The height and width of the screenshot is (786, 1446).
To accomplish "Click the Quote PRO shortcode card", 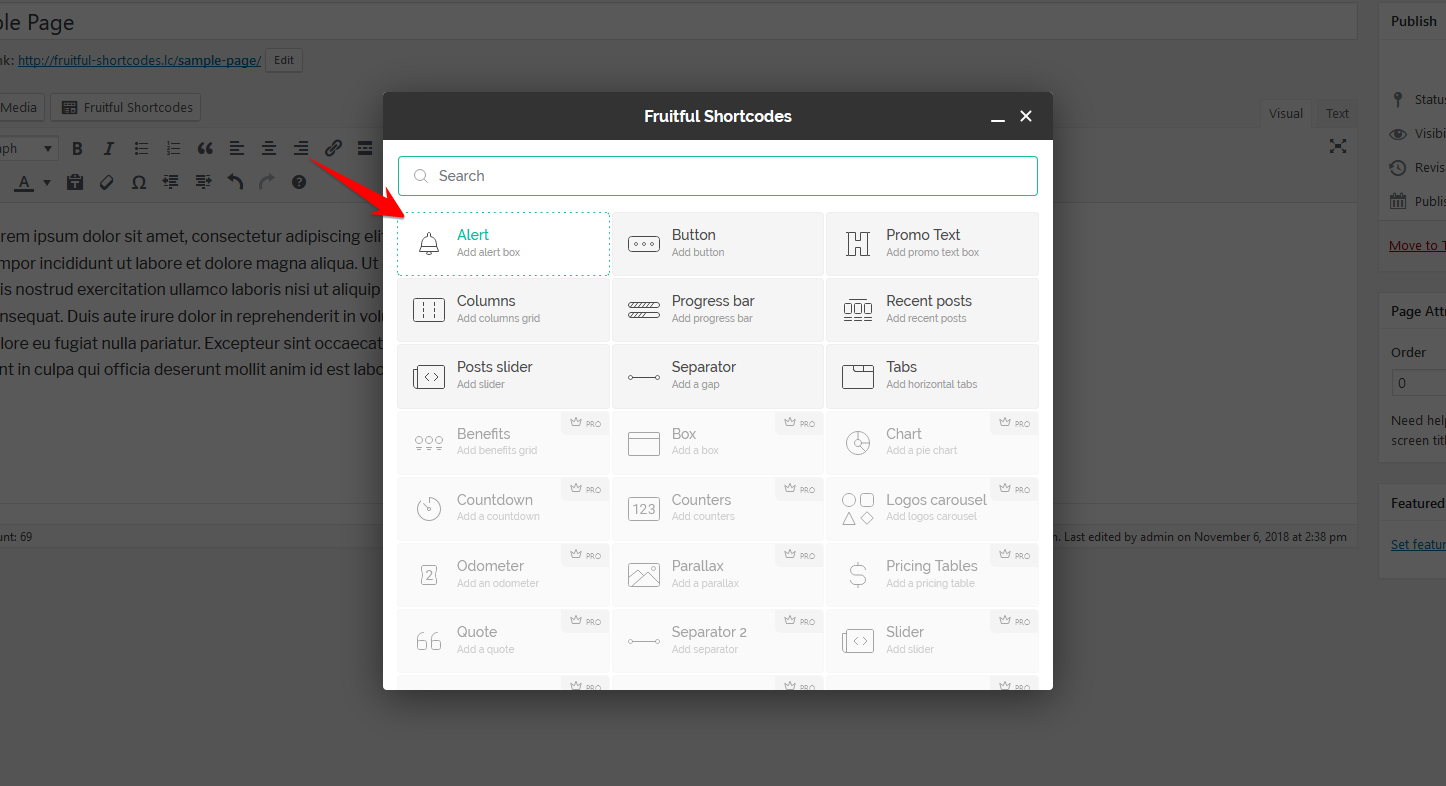I will pos(503,641).
